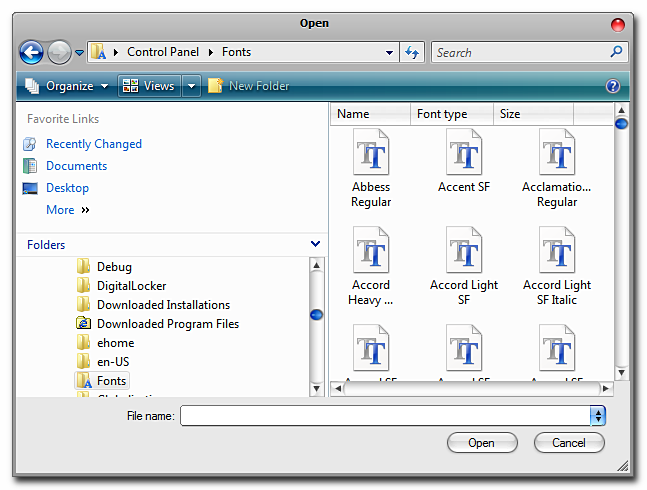Select the Fonts folder in tree
The image size is (647, 490).
coord(111,381)
